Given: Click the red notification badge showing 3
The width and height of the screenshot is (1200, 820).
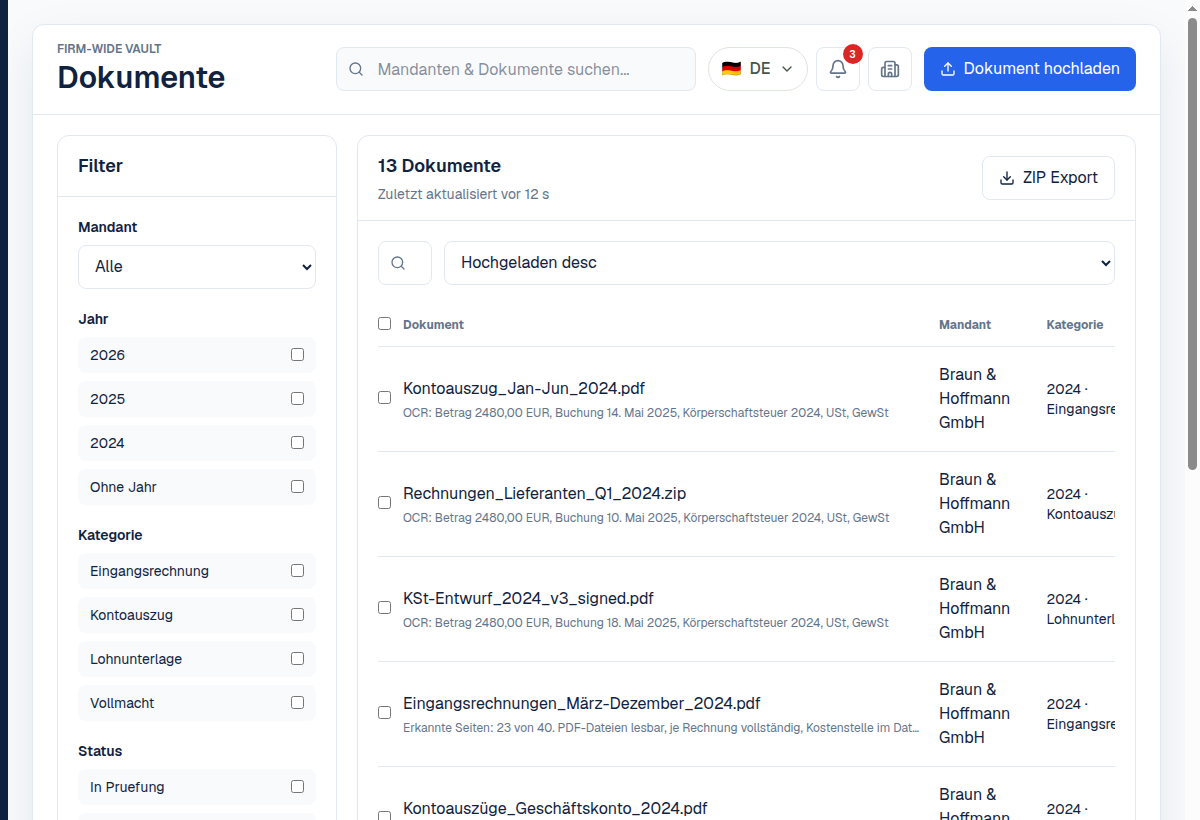Looking at the screenshot, I should [852, 53].
